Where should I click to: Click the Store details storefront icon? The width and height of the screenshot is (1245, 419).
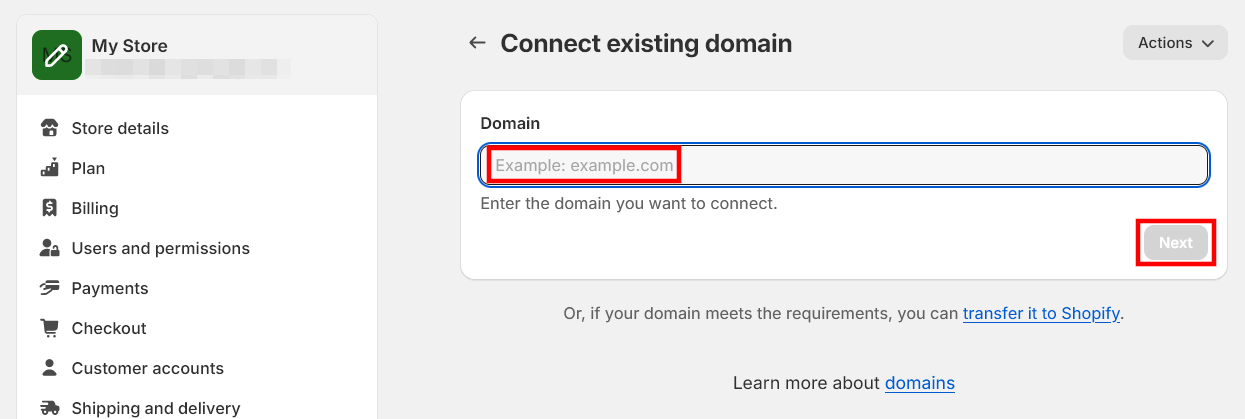[49, 128]
